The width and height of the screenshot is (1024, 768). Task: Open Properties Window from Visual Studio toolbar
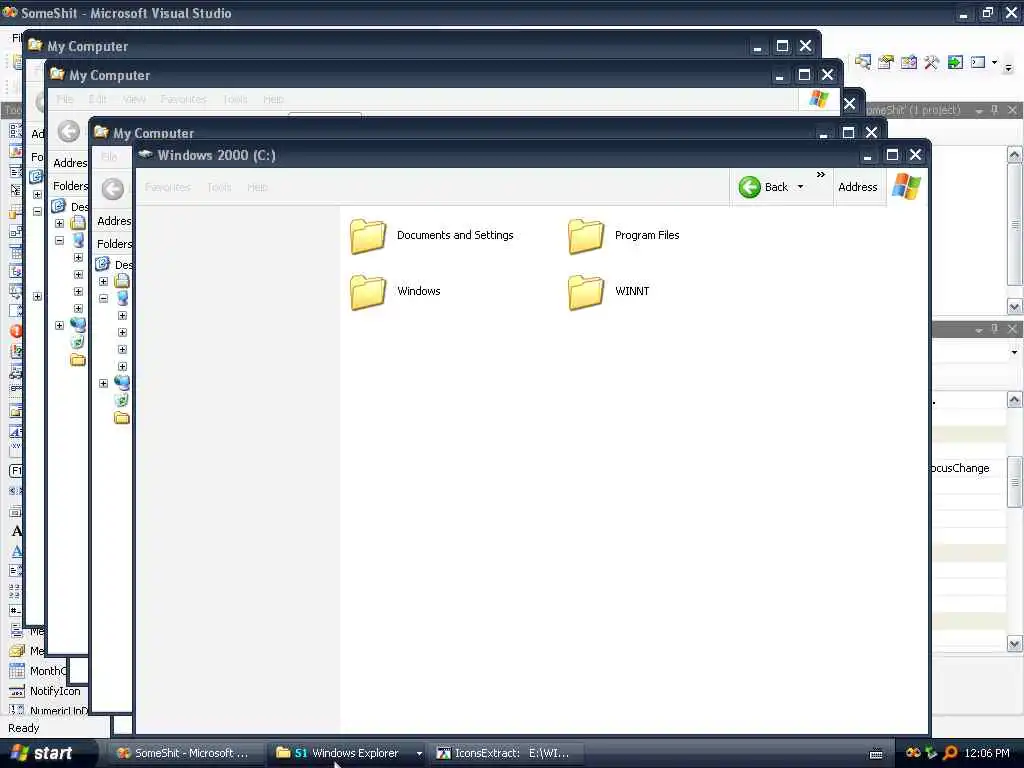[886, 62]
